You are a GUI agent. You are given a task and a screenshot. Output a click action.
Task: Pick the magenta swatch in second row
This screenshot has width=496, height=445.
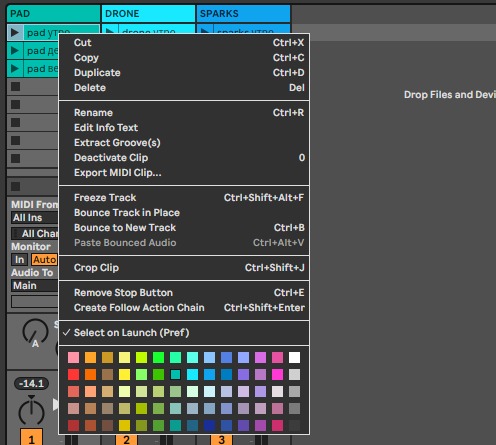tap(277, 374)
